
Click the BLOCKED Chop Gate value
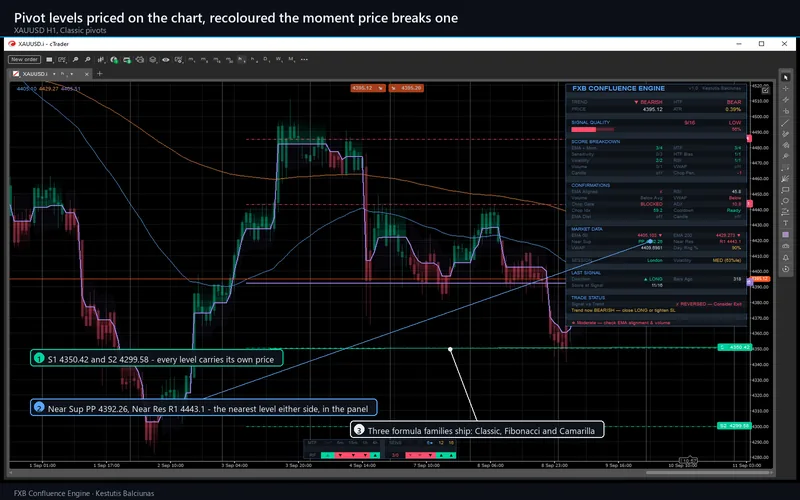[x=652, y=204]
